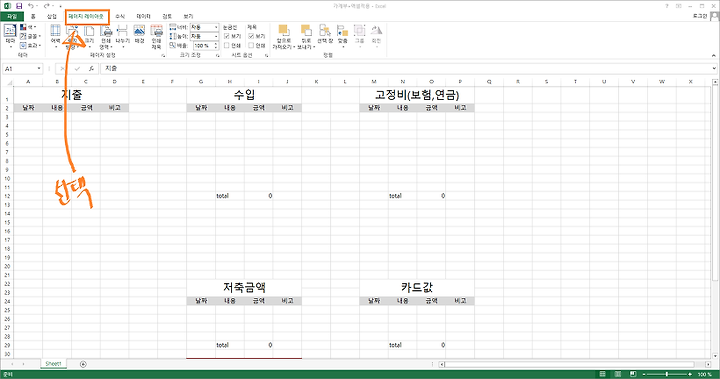Click the Insert Function fx button
This screenshot has height=379, width=720.
click(91, 69)
